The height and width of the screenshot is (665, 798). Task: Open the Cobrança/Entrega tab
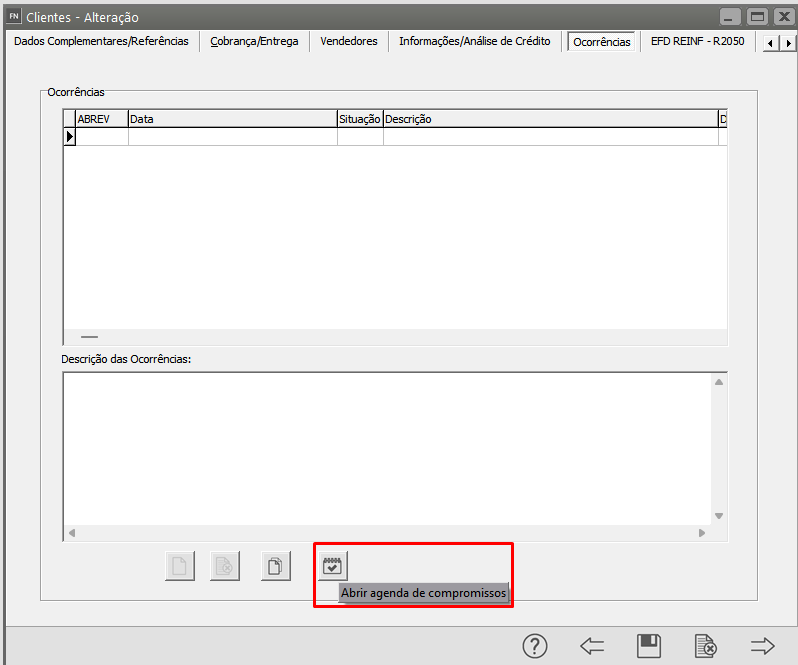(x=254, y=42)
